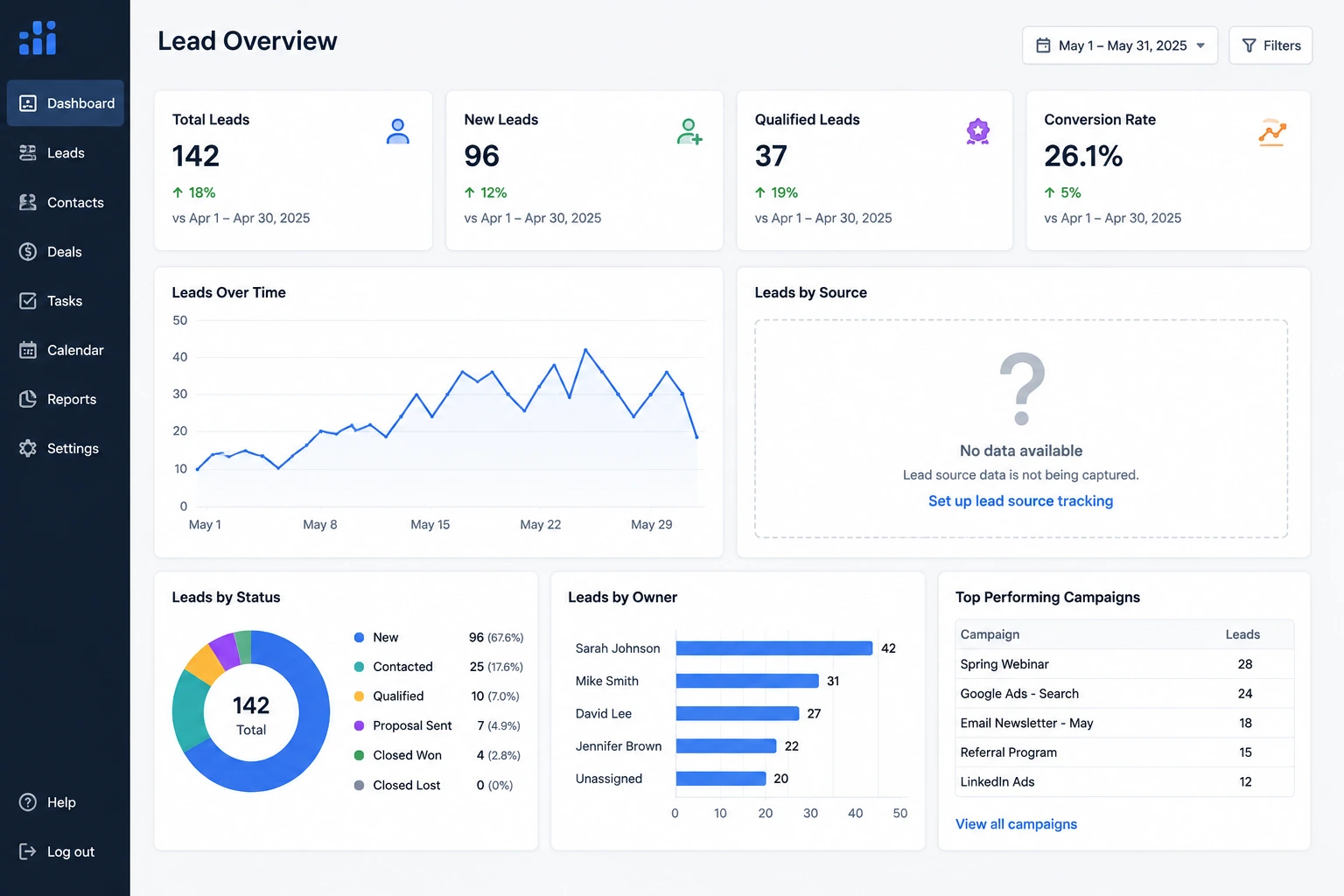Click the Total Leads 142 value
This screenshot has height=896, width=1344.
[x=196, y=156]
